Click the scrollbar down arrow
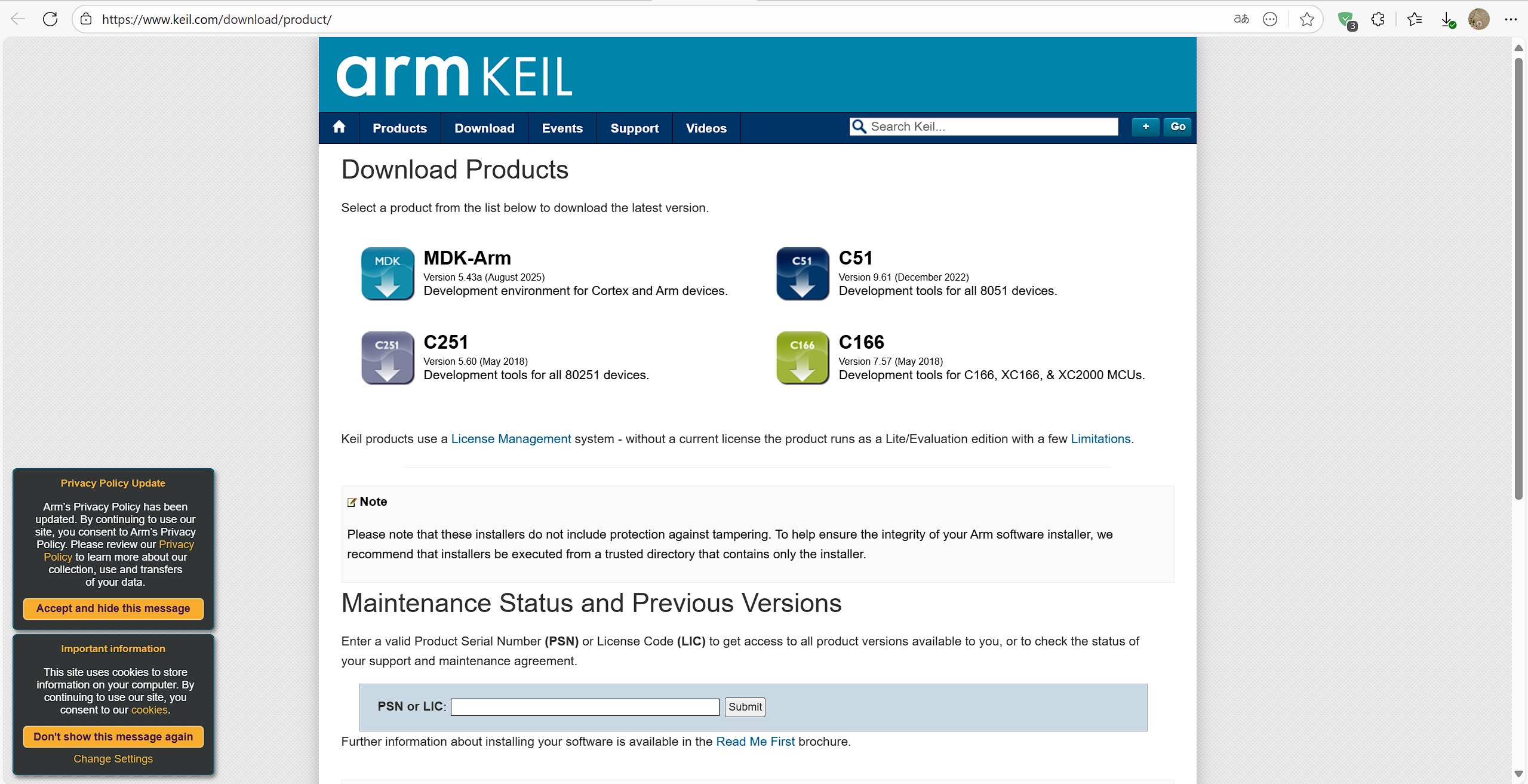Image resolution: width=1528 pixels, height=784 pixels. 1518,774
